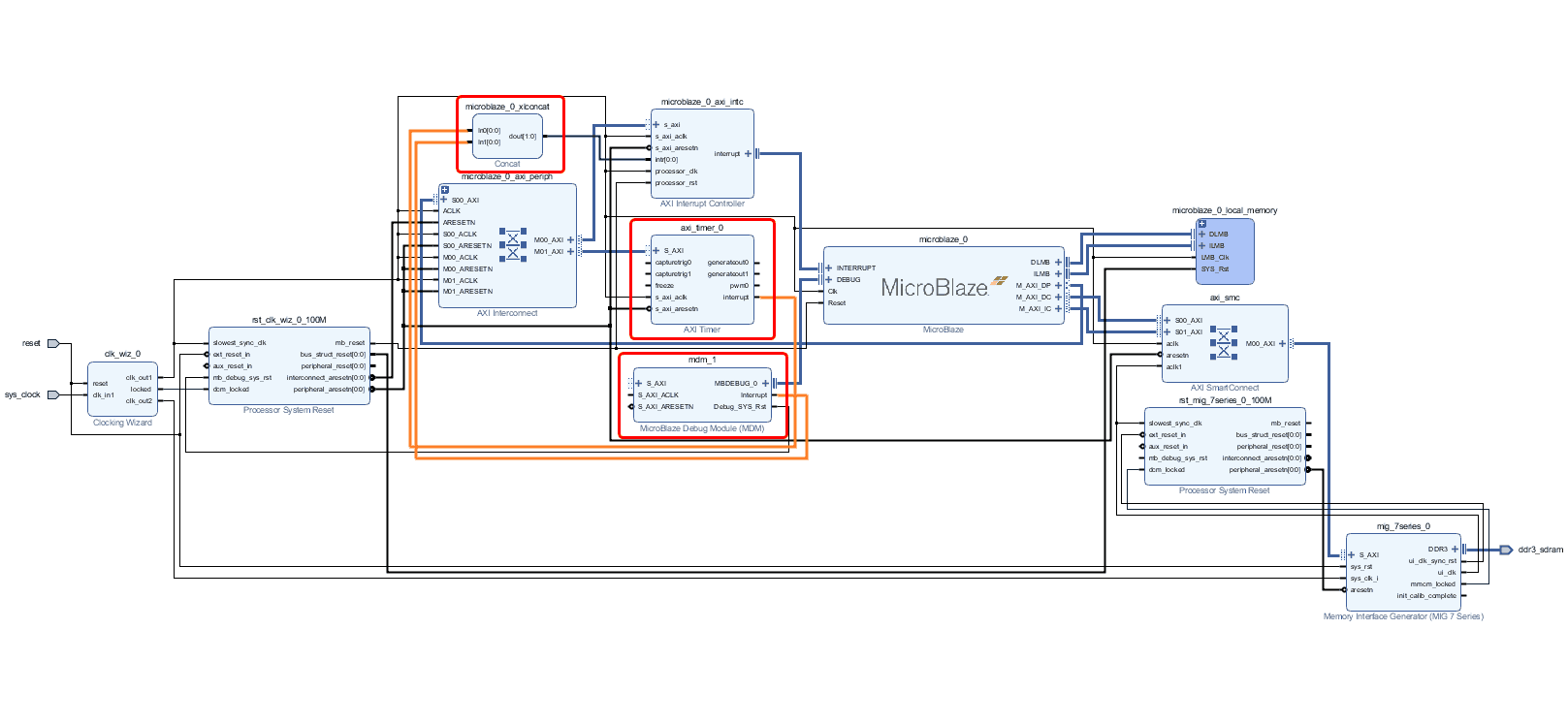Screen dimensions: 1568x724
Task: Expand the S_AXI interface on axi_timer_0
Action: 656,251
